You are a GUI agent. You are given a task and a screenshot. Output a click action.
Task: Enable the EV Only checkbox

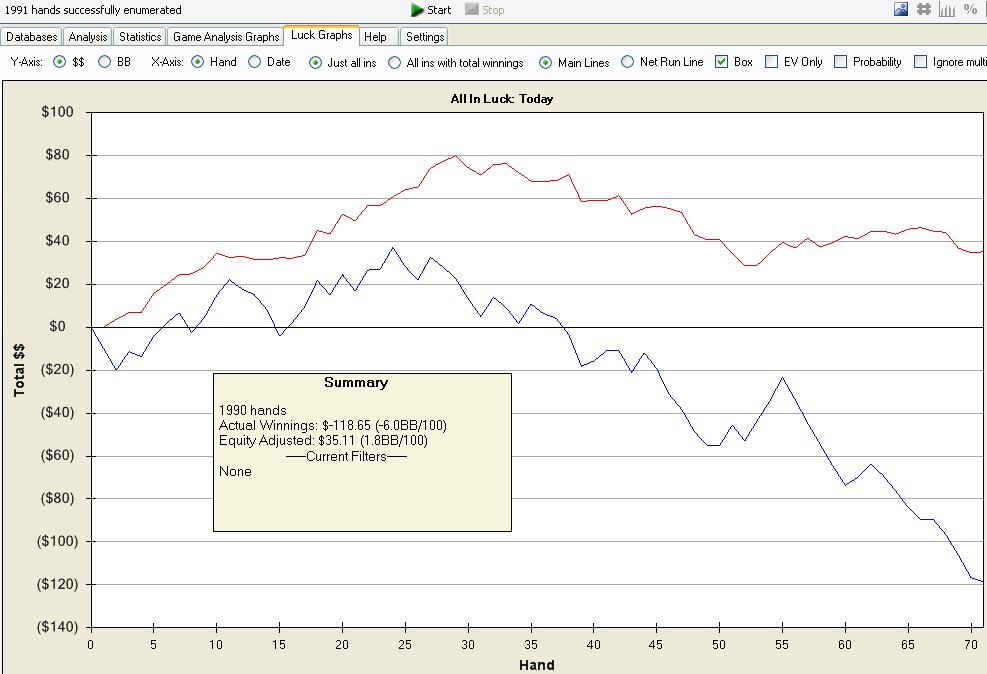[771, 62]
